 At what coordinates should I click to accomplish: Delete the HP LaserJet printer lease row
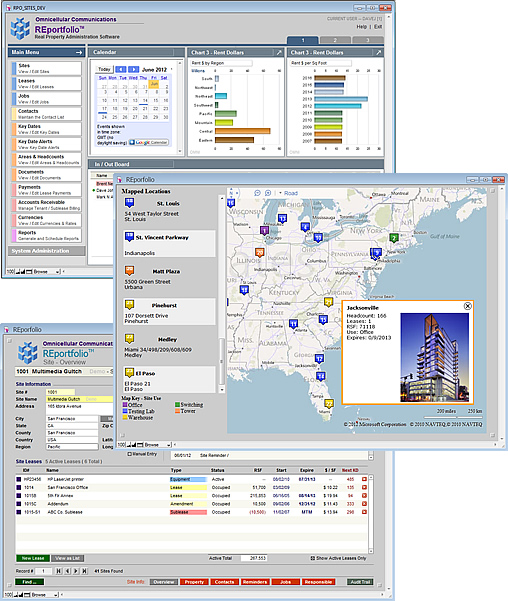(364, 479)
